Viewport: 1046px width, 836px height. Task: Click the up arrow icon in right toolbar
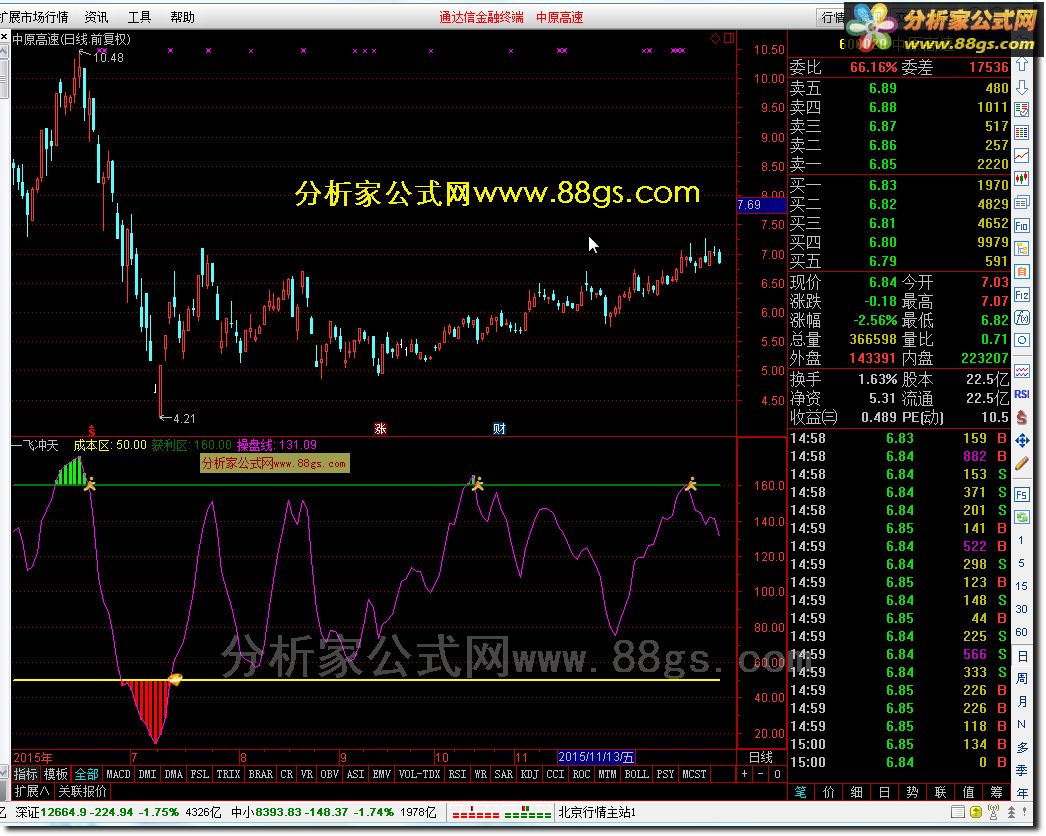[x=1021, y=65]
